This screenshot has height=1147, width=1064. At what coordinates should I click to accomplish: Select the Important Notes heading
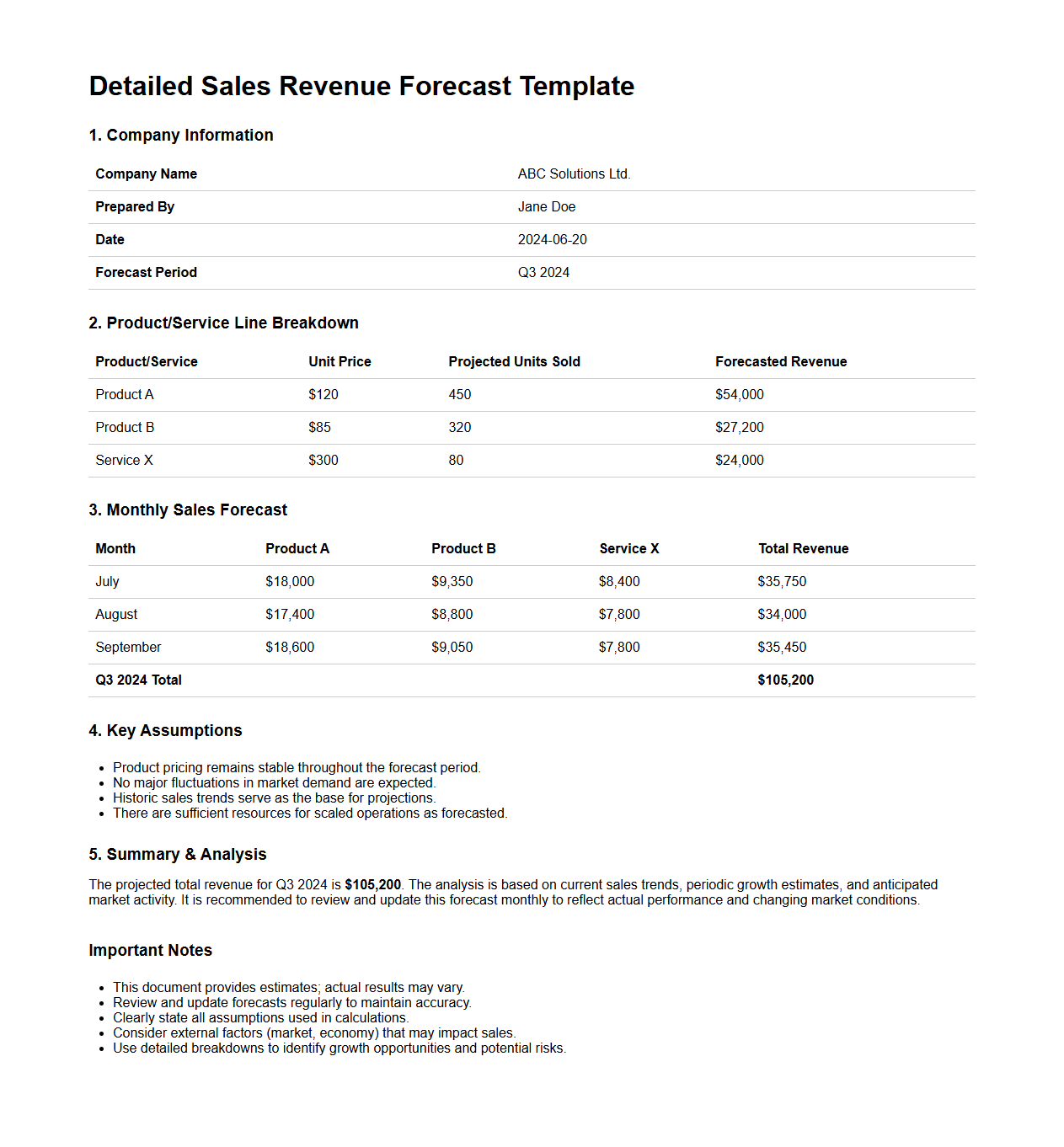coord(150,950)
